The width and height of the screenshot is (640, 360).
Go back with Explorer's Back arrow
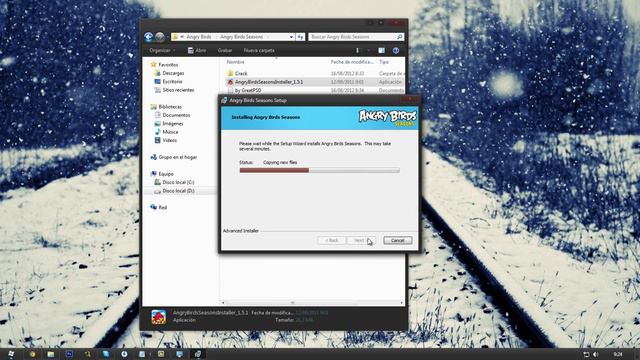[x=149, y=37]
